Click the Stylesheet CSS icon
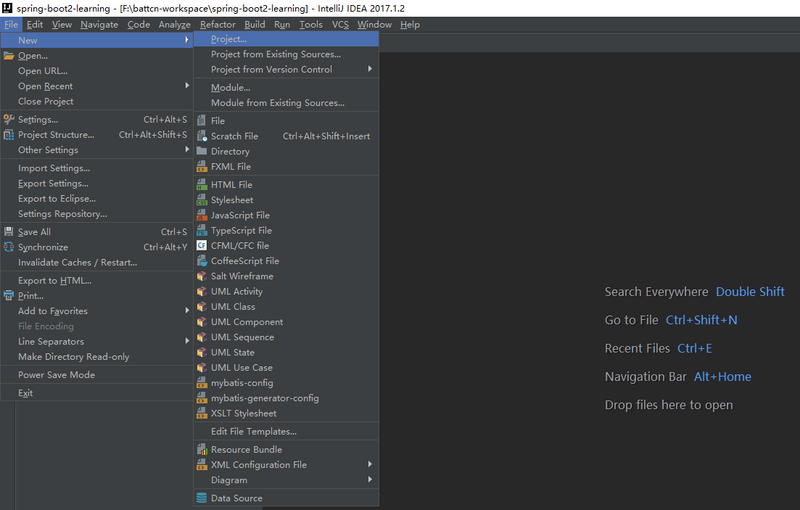The image size is (800, 510). (202, 200)
